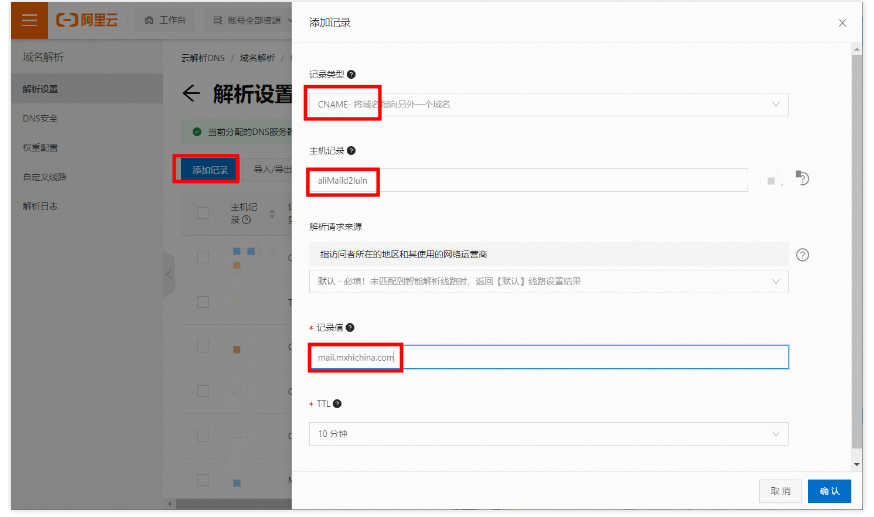The height and width of the screenshot is (517, 874).
Task: Open the TTL 10 分钟 dropdown
Action: [x=548, y=434]
